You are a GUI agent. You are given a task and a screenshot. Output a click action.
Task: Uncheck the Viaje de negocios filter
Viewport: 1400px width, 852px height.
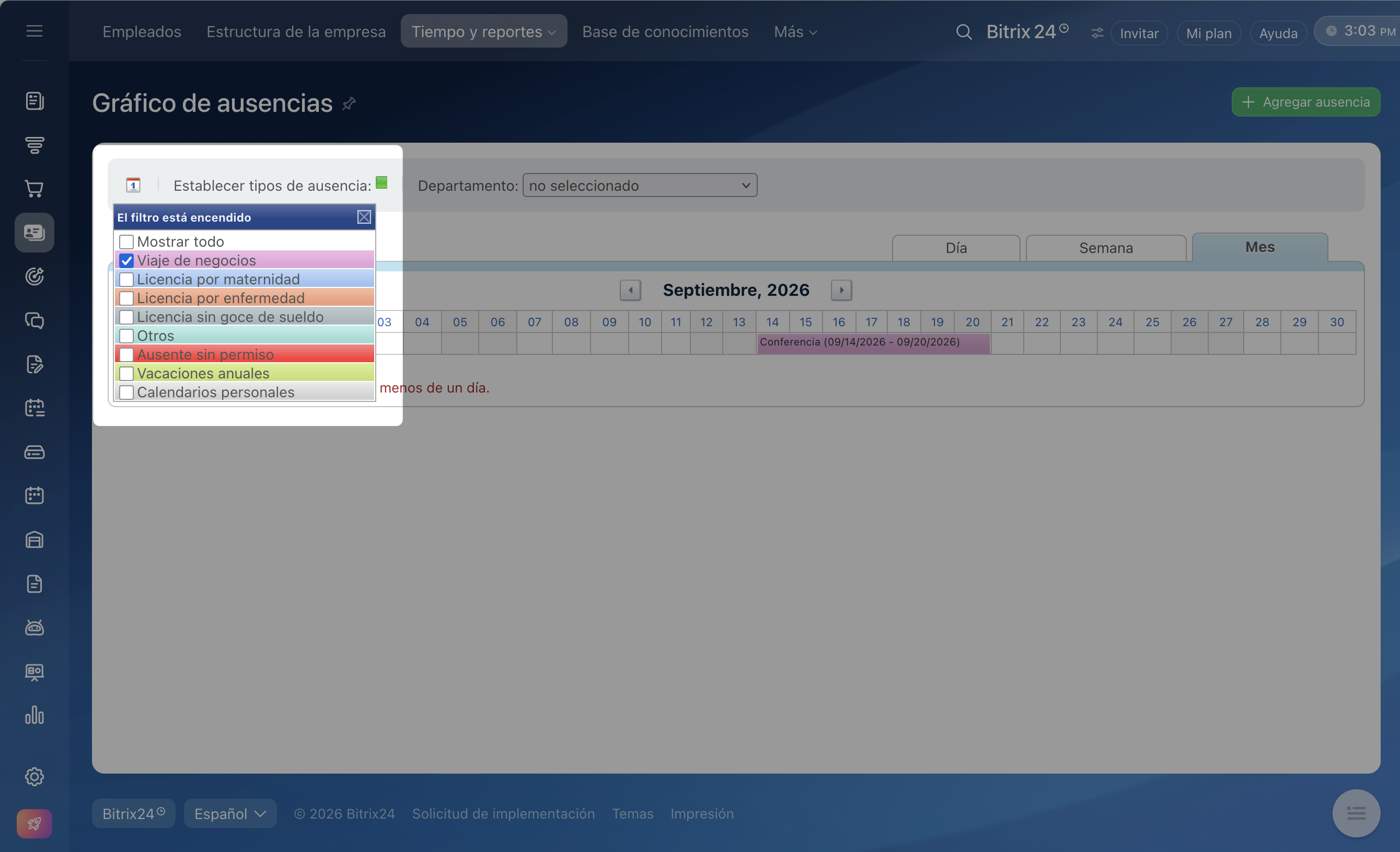click(126, 261)
